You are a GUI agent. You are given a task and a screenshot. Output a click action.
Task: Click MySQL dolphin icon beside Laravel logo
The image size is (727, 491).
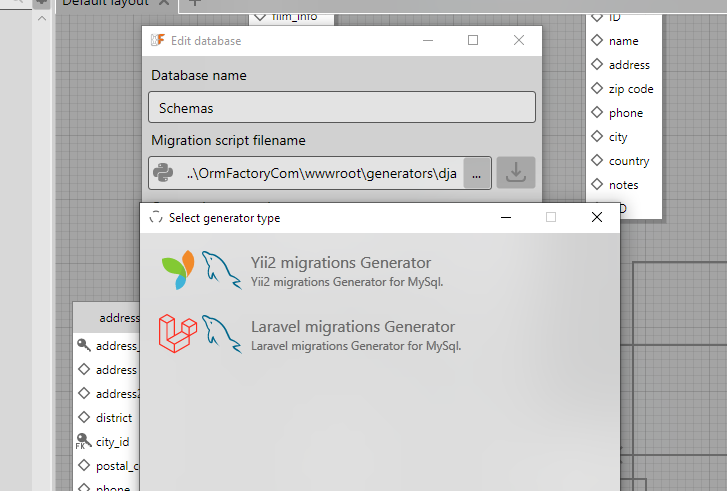[222, 334]
